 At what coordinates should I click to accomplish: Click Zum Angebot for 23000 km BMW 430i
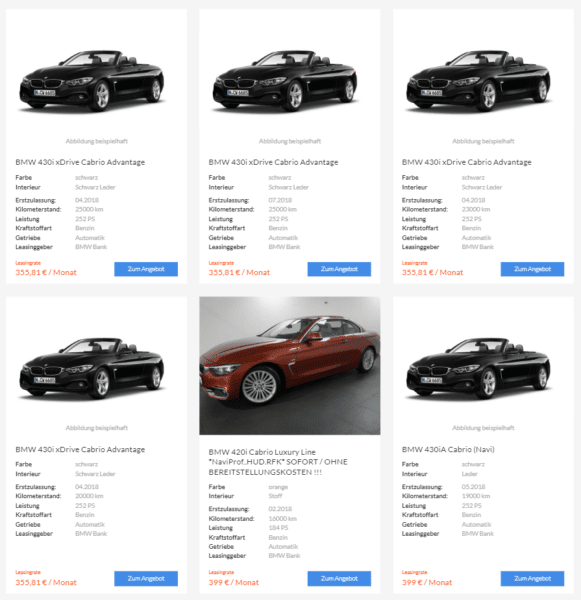tap(532, 269)
